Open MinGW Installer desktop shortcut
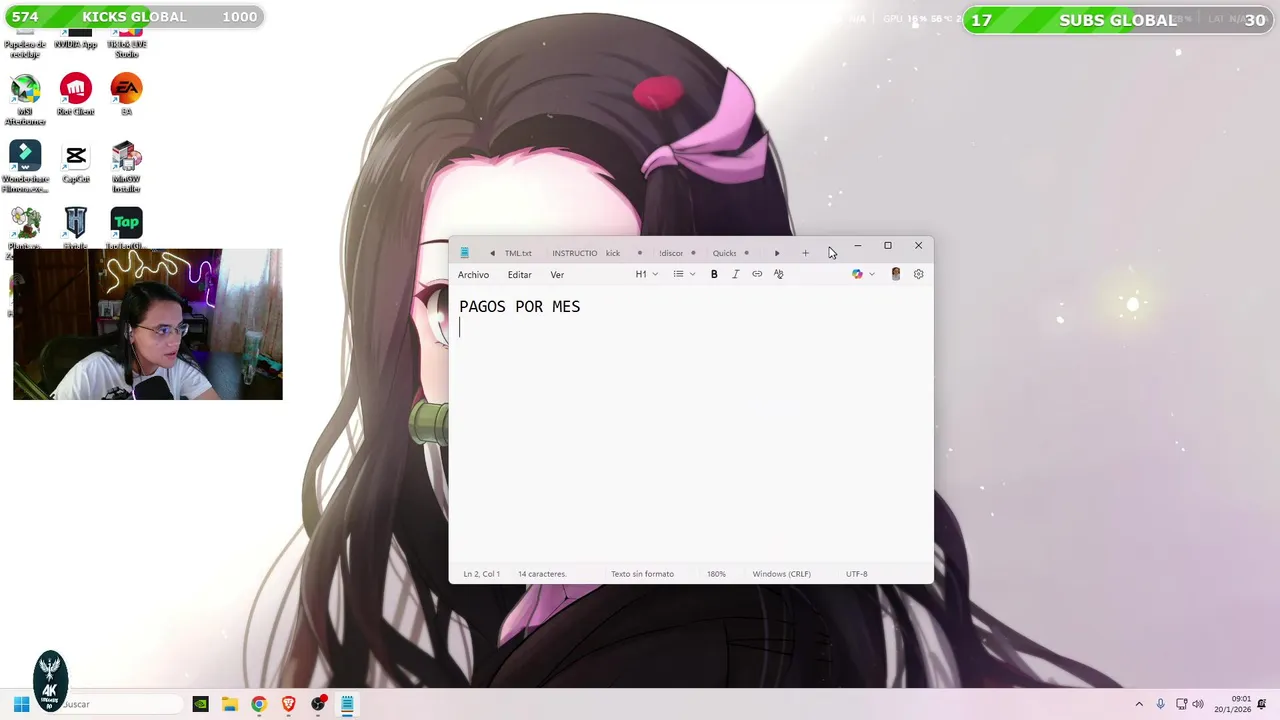The image size is (1280, 720). pyautogui.click(x=126, y=167)
